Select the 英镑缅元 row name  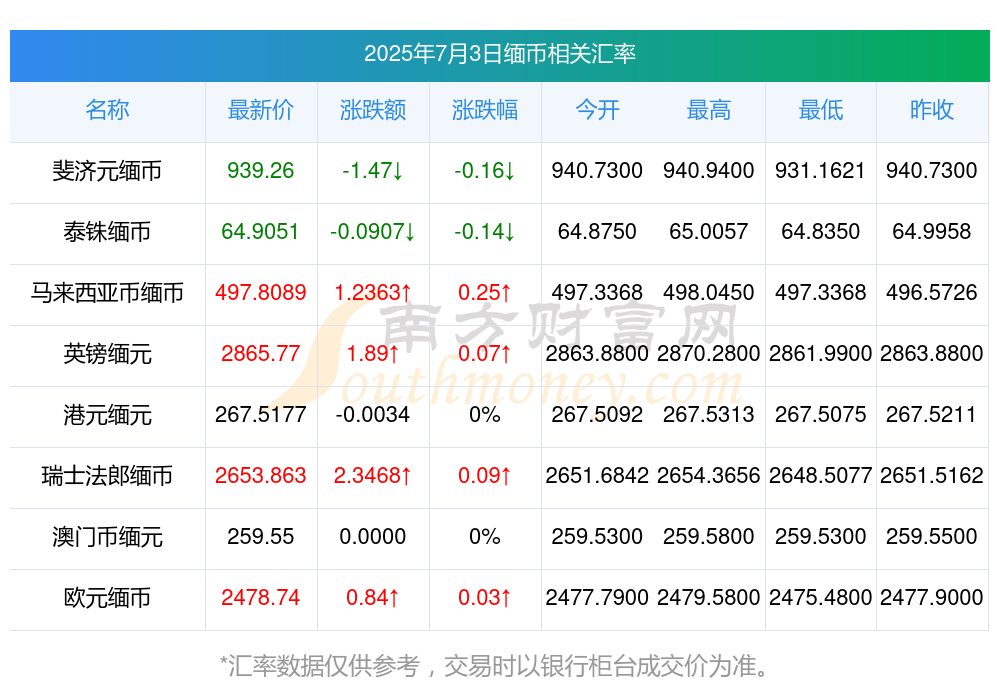107,353
